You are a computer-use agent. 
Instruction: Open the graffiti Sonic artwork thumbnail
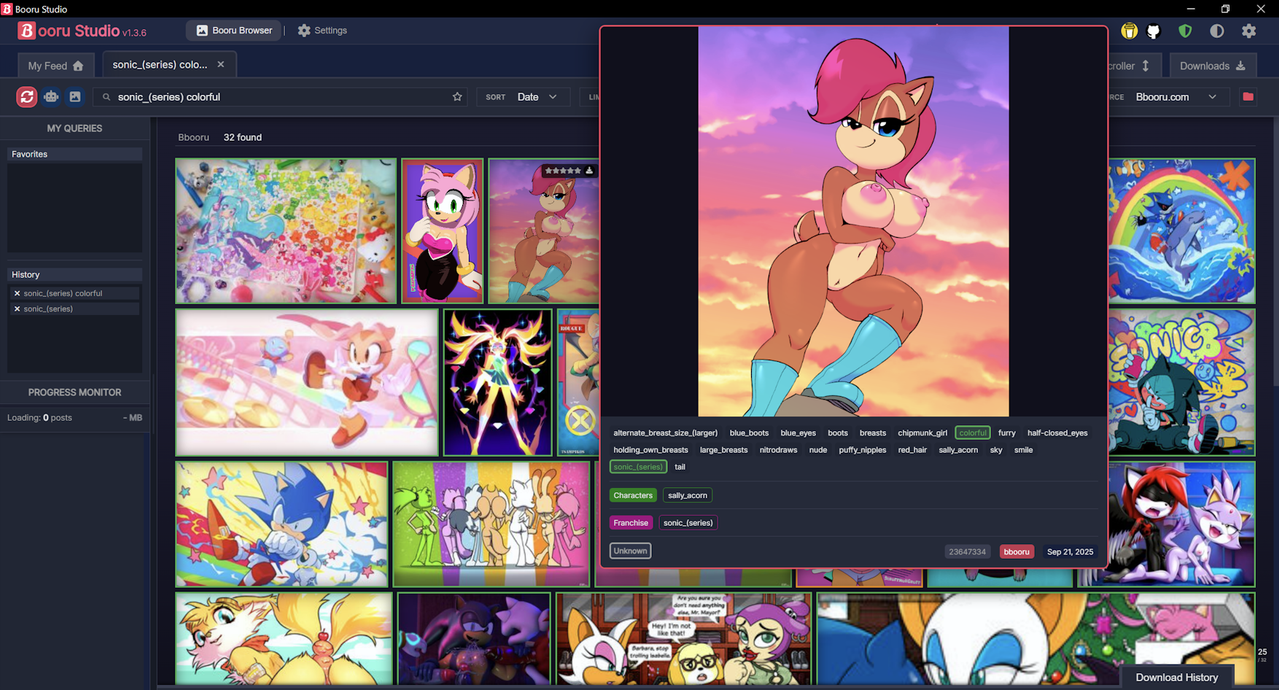pos(1181,382)
